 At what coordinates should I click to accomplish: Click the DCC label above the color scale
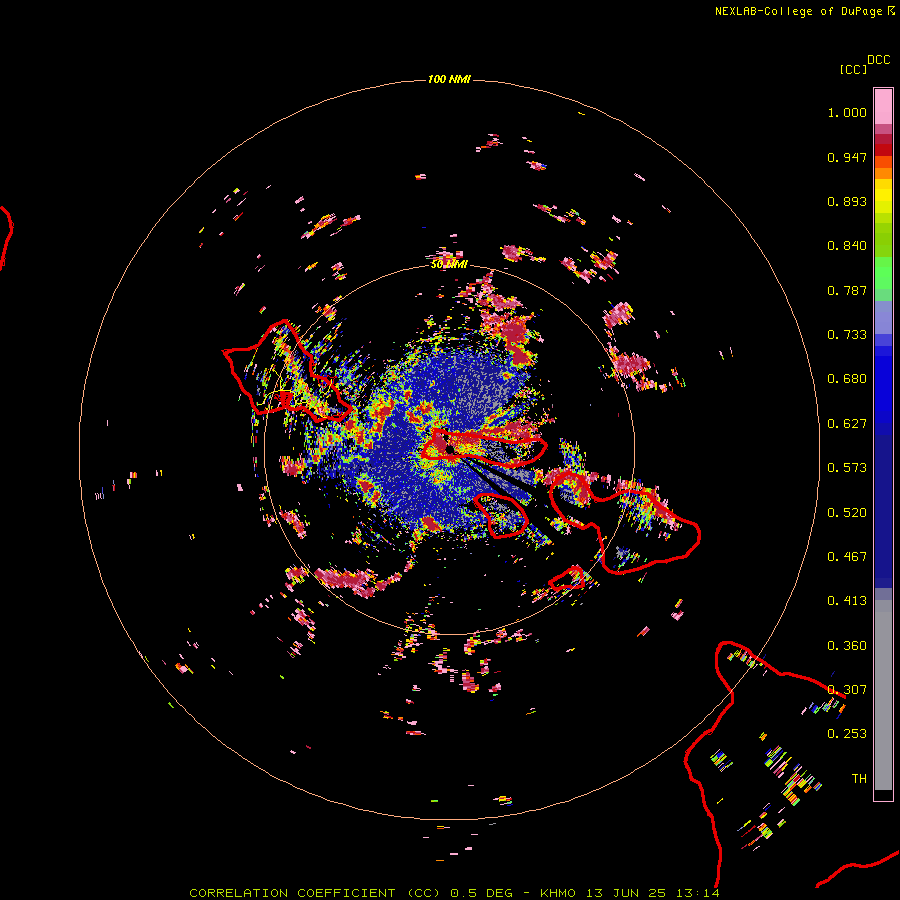(879, 60)
